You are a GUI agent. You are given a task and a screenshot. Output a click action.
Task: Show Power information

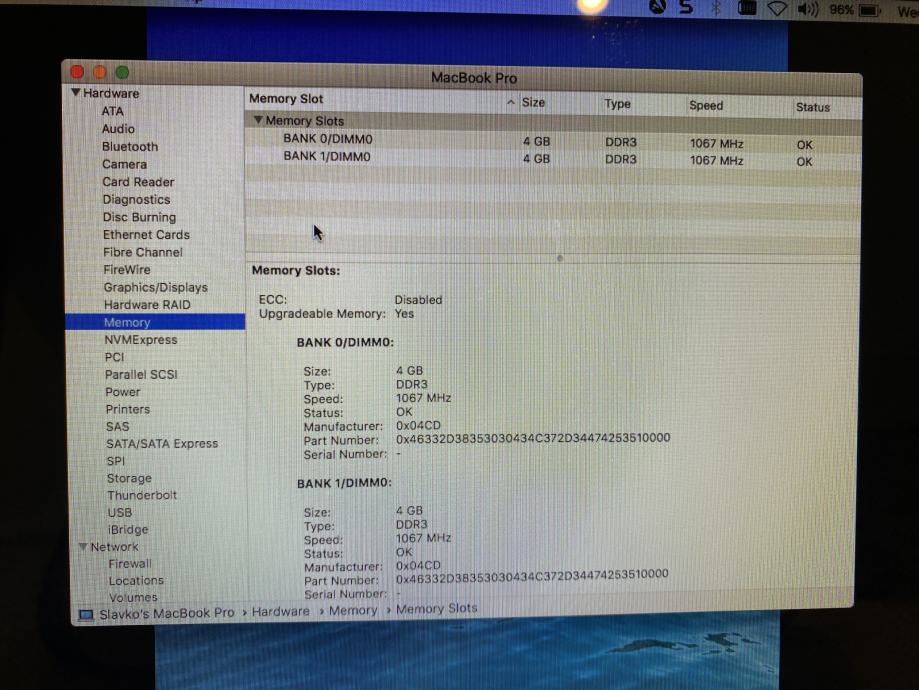122,392
